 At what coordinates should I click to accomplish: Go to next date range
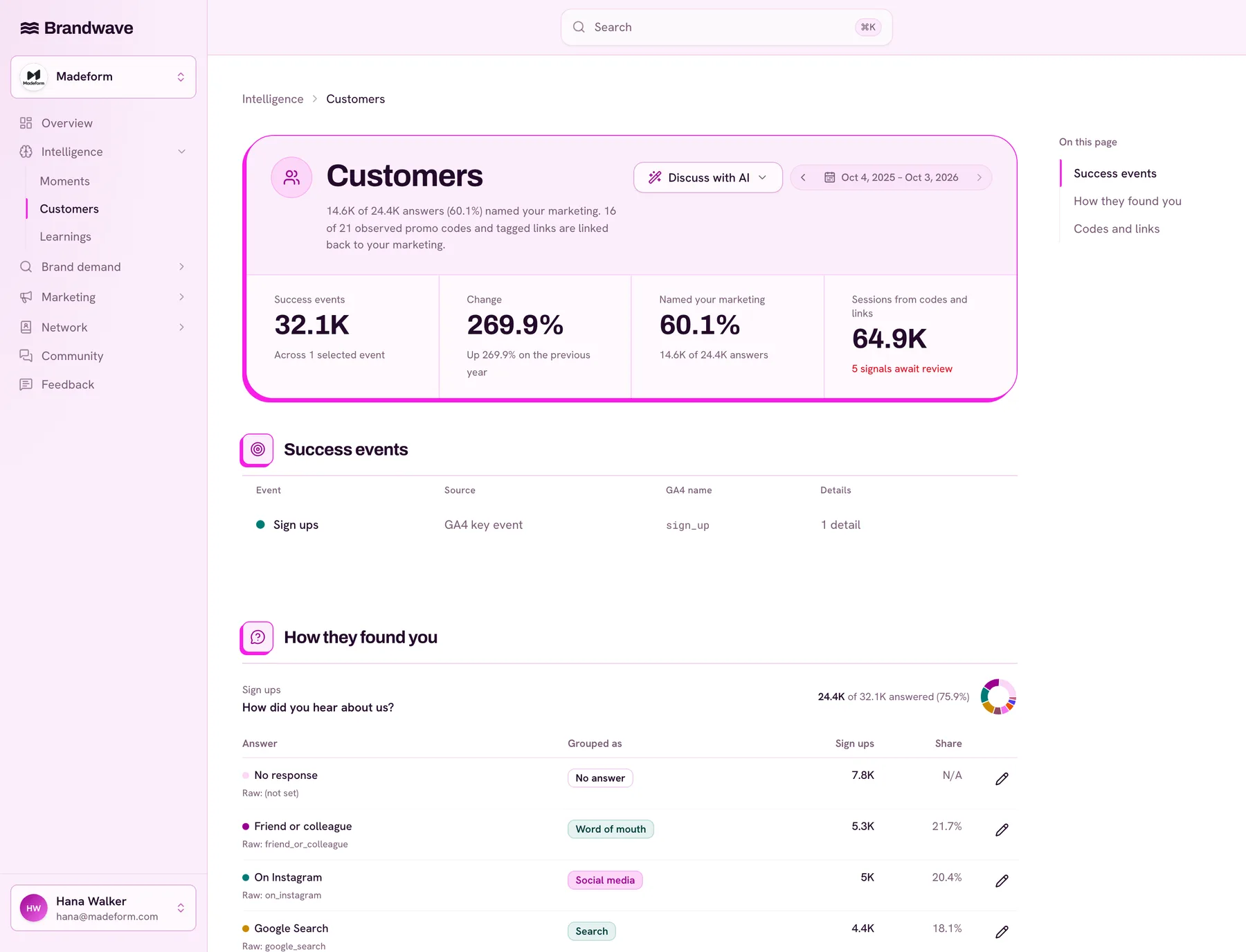coord(979,178)
